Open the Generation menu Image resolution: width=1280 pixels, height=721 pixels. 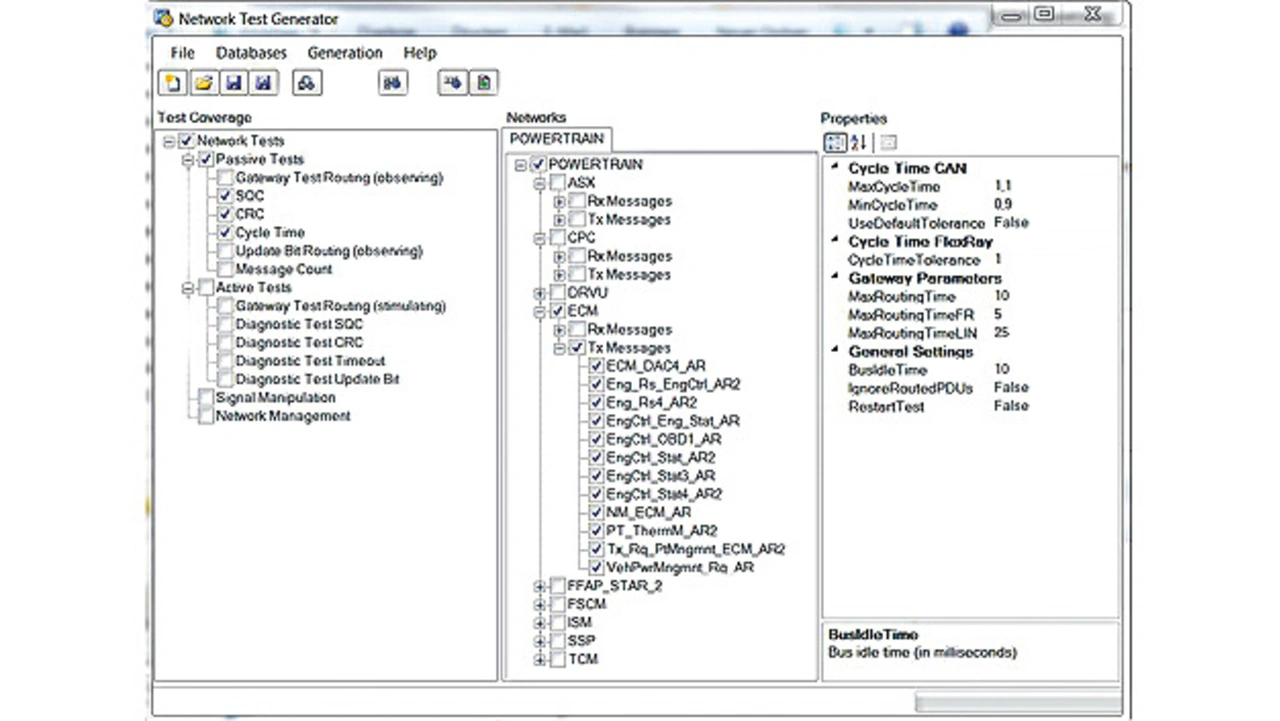coord(344,53)
